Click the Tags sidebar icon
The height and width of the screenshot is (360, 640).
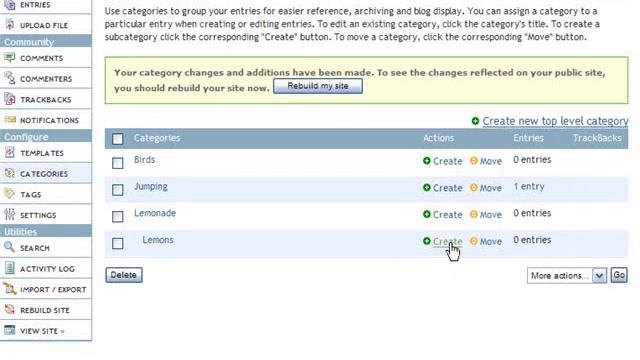tap(10, 194)
